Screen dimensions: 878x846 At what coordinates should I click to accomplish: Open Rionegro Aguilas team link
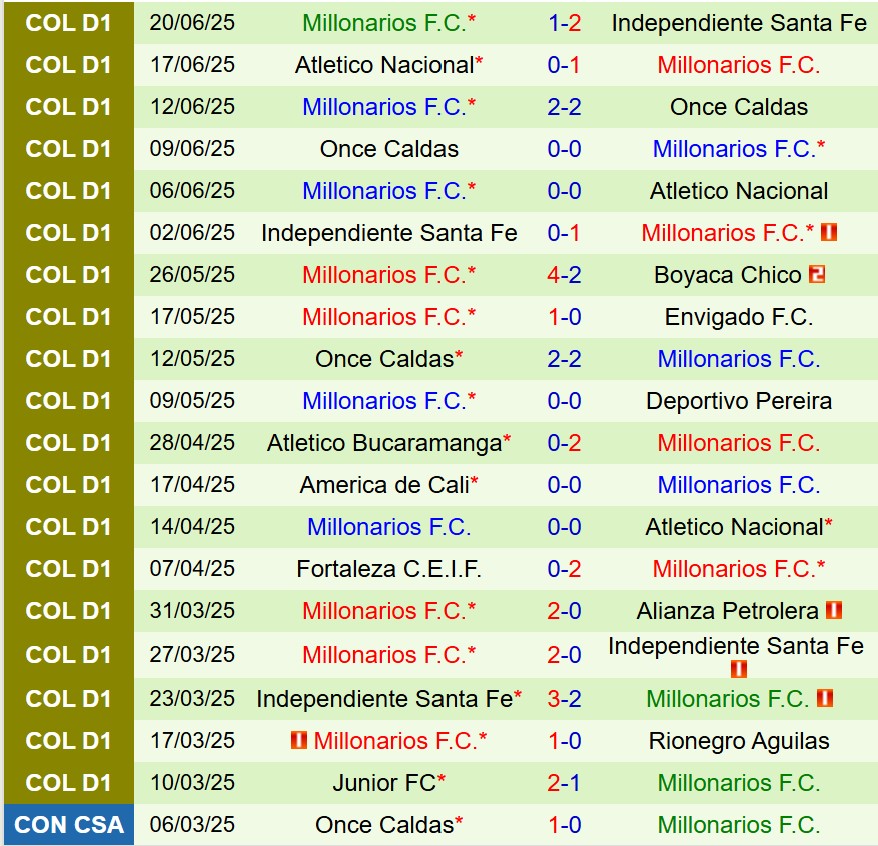[x=739, y=741]
